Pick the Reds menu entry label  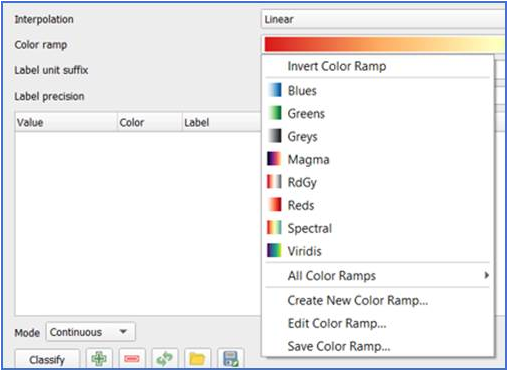pyautogui.click(x=301, y=205)
